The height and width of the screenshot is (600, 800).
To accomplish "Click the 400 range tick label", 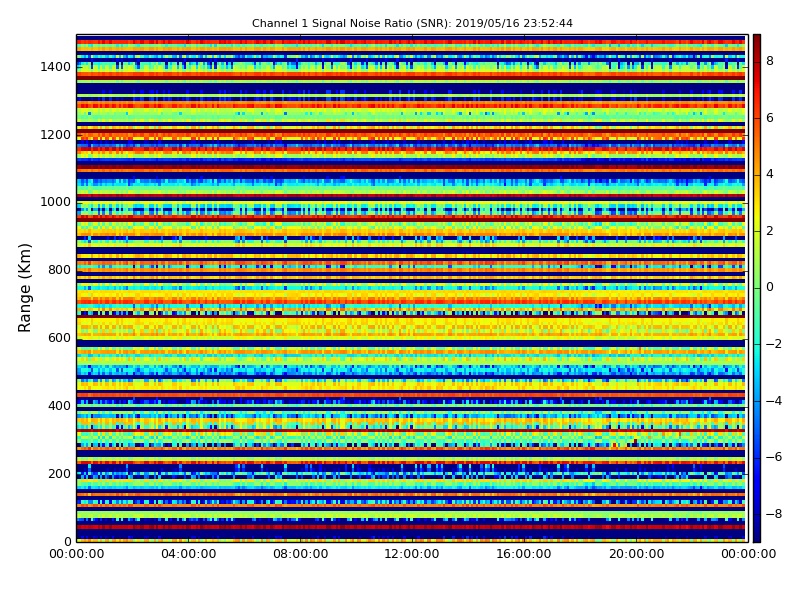I will click(59, 406).
